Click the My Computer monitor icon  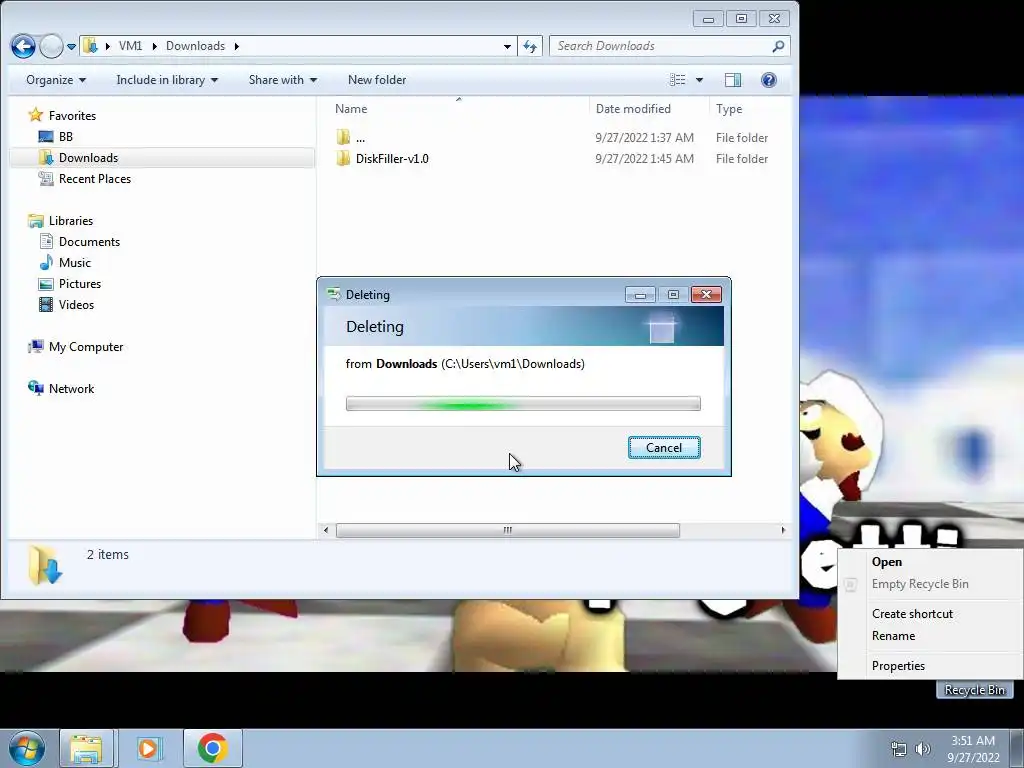coord(36,347)
